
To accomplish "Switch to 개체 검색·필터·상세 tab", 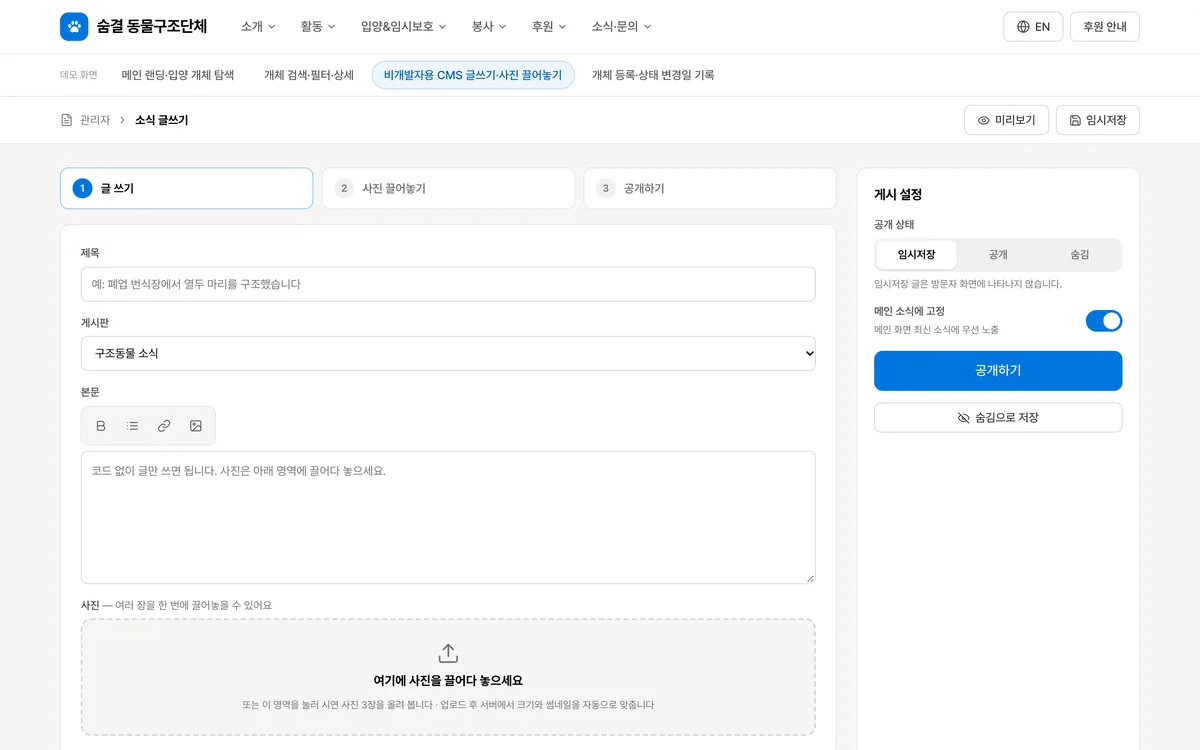I will coord(309,75).
